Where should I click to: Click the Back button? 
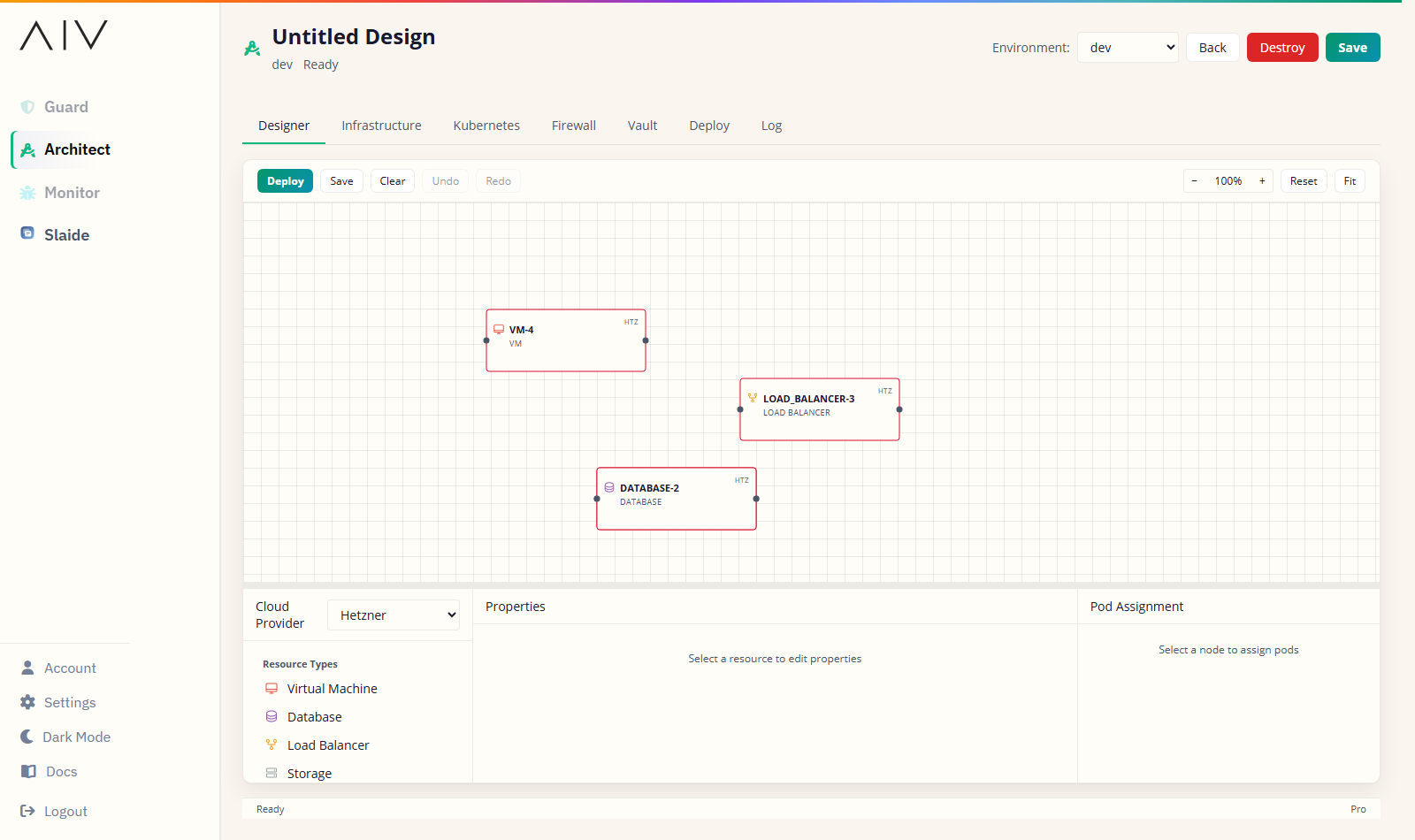(1212, 48)
